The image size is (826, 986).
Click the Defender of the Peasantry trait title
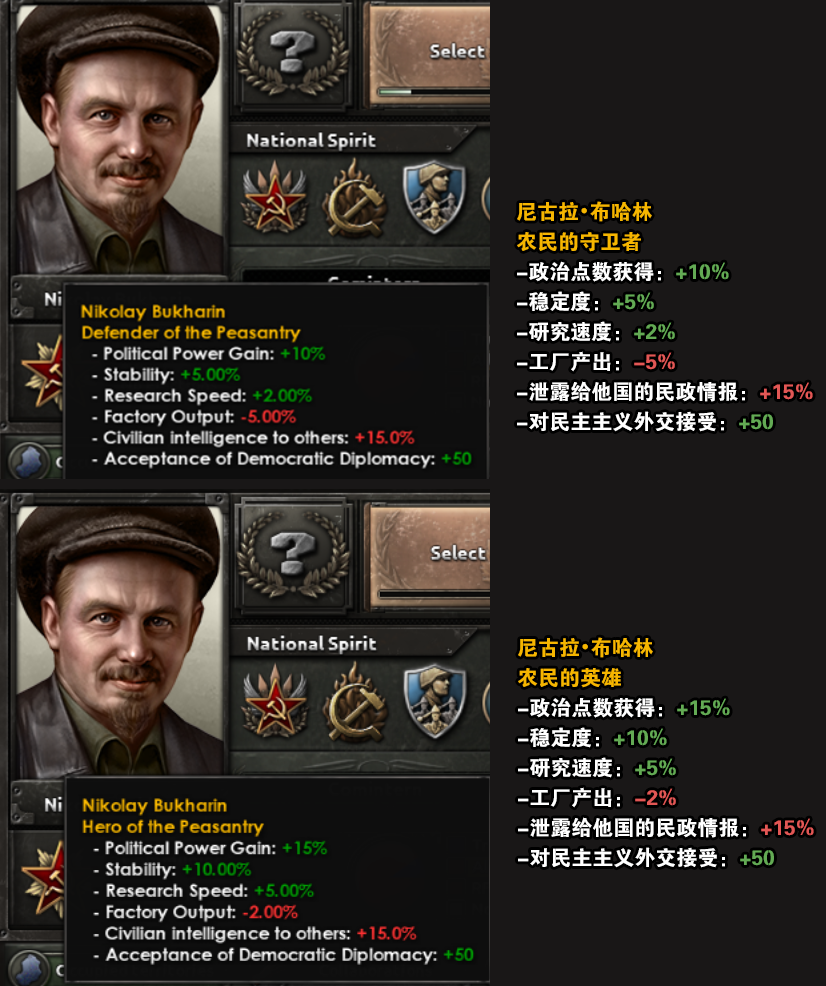[x=190, y=333]
